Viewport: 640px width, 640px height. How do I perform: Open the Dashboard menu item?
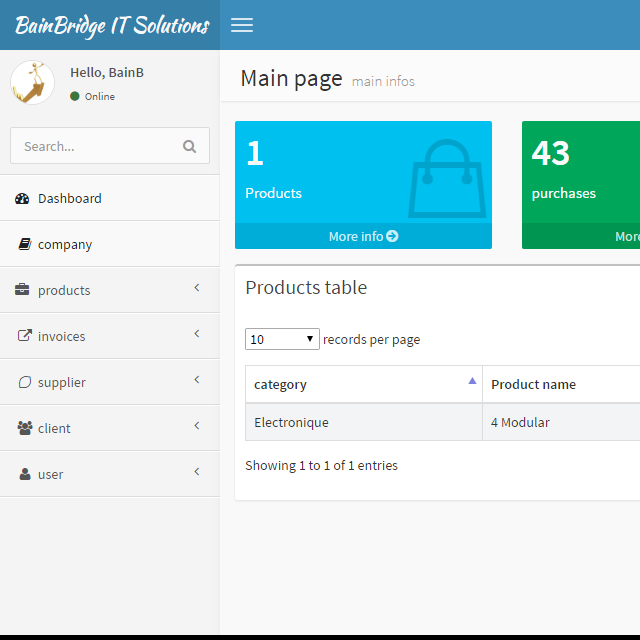pyautogui.click(x=110, y=198)
